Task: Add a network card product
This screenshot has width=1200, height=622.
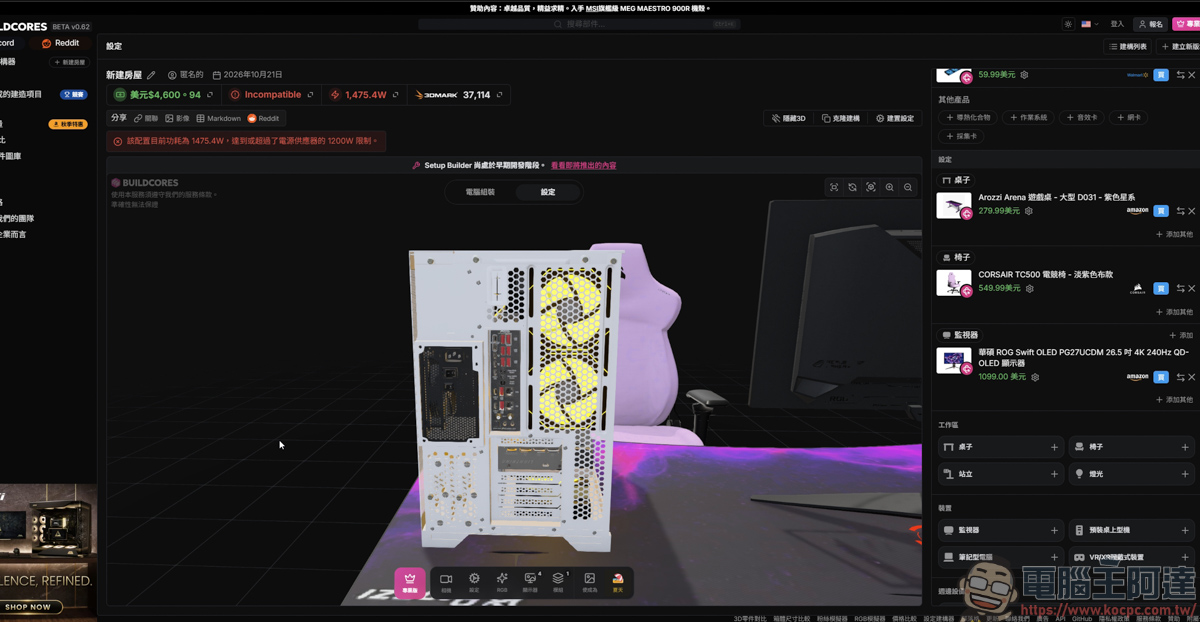Action: point(1127,117)
